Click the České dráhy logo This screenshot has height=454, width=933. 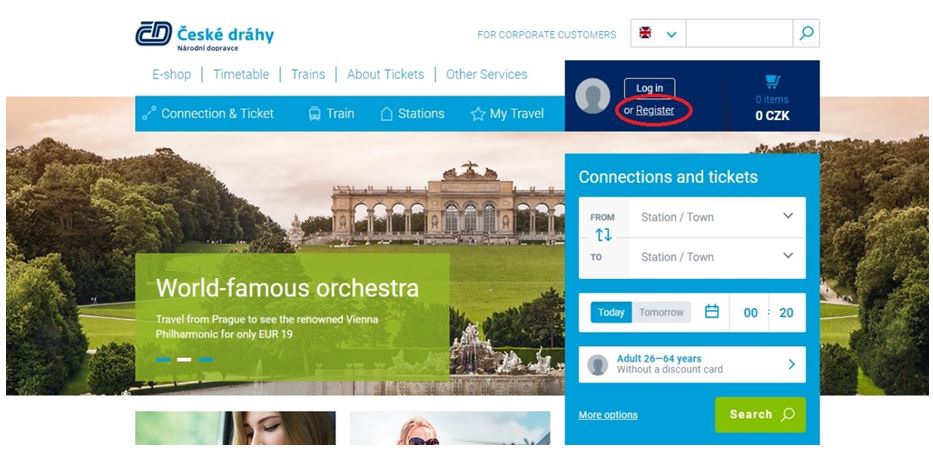tap(205, 35)
